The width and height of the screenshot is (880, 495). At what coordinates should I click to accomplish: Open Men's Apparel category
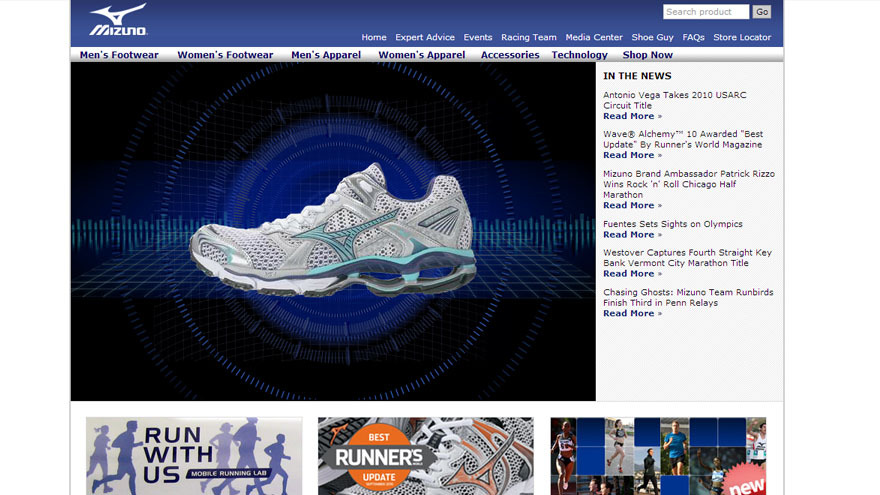(326, 55)
